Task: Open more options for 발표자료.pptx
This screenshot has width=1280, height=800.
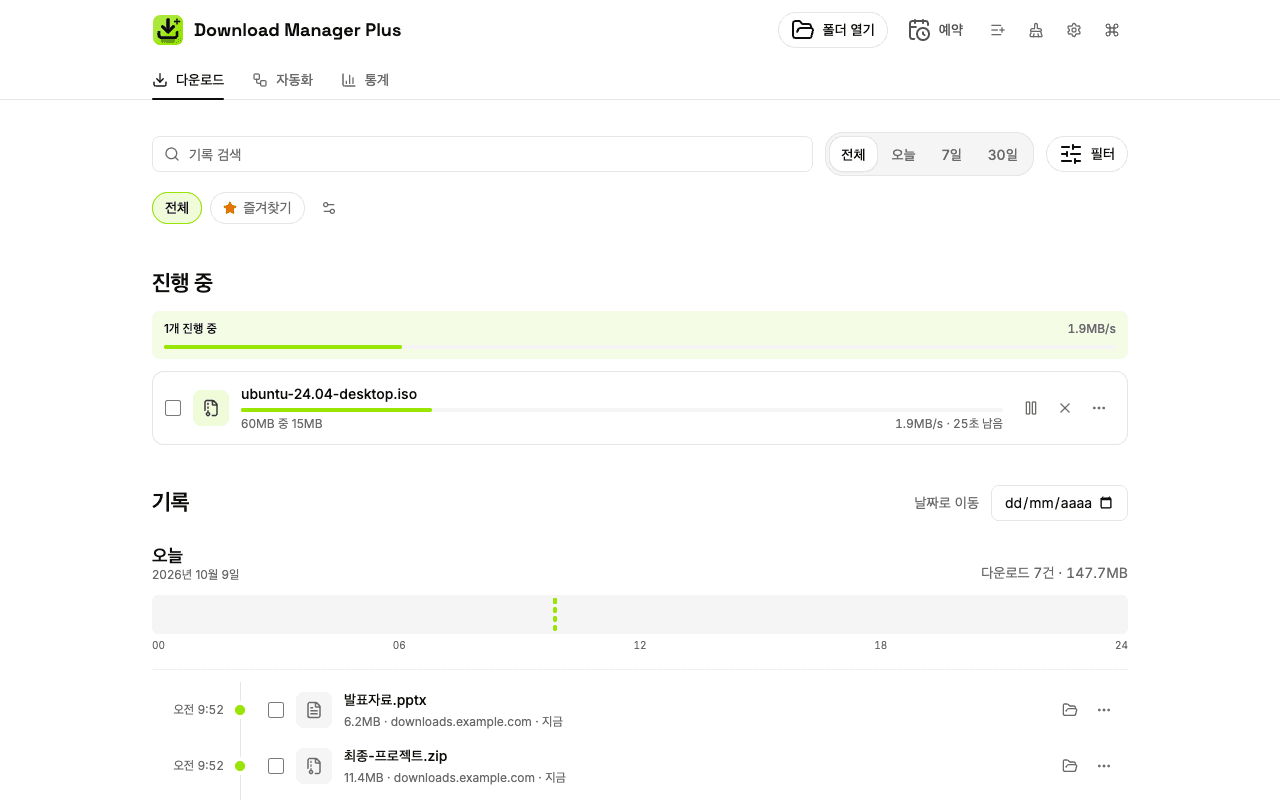Action: pyautogui.click(x=1104, y=710)
